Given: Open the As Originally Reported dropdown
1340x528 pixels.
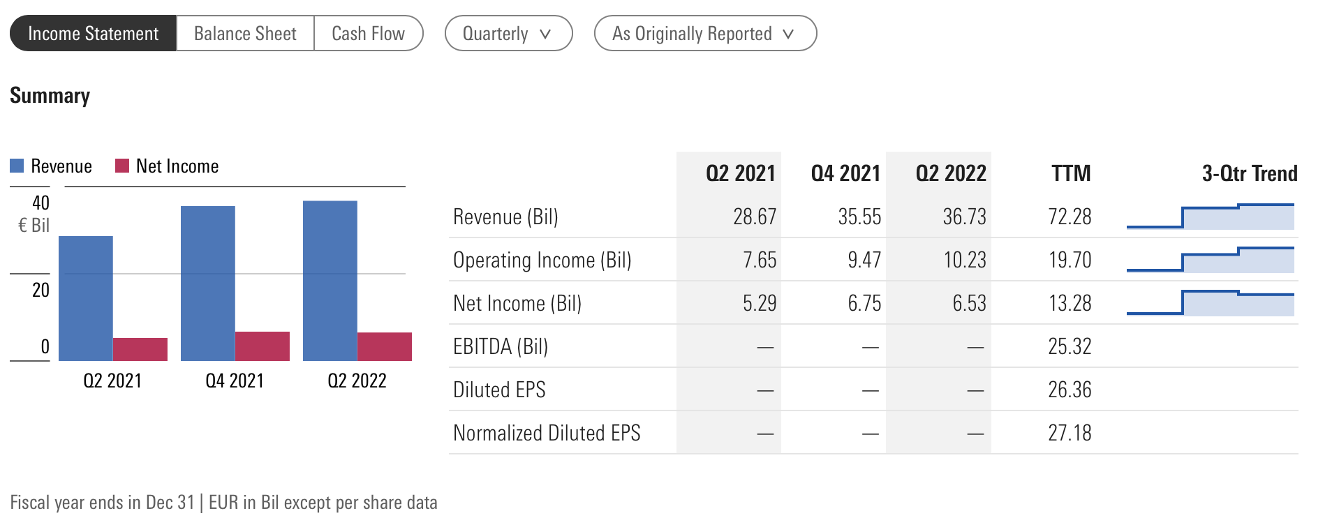Looking at the screenshot, I should pos(704,33).
